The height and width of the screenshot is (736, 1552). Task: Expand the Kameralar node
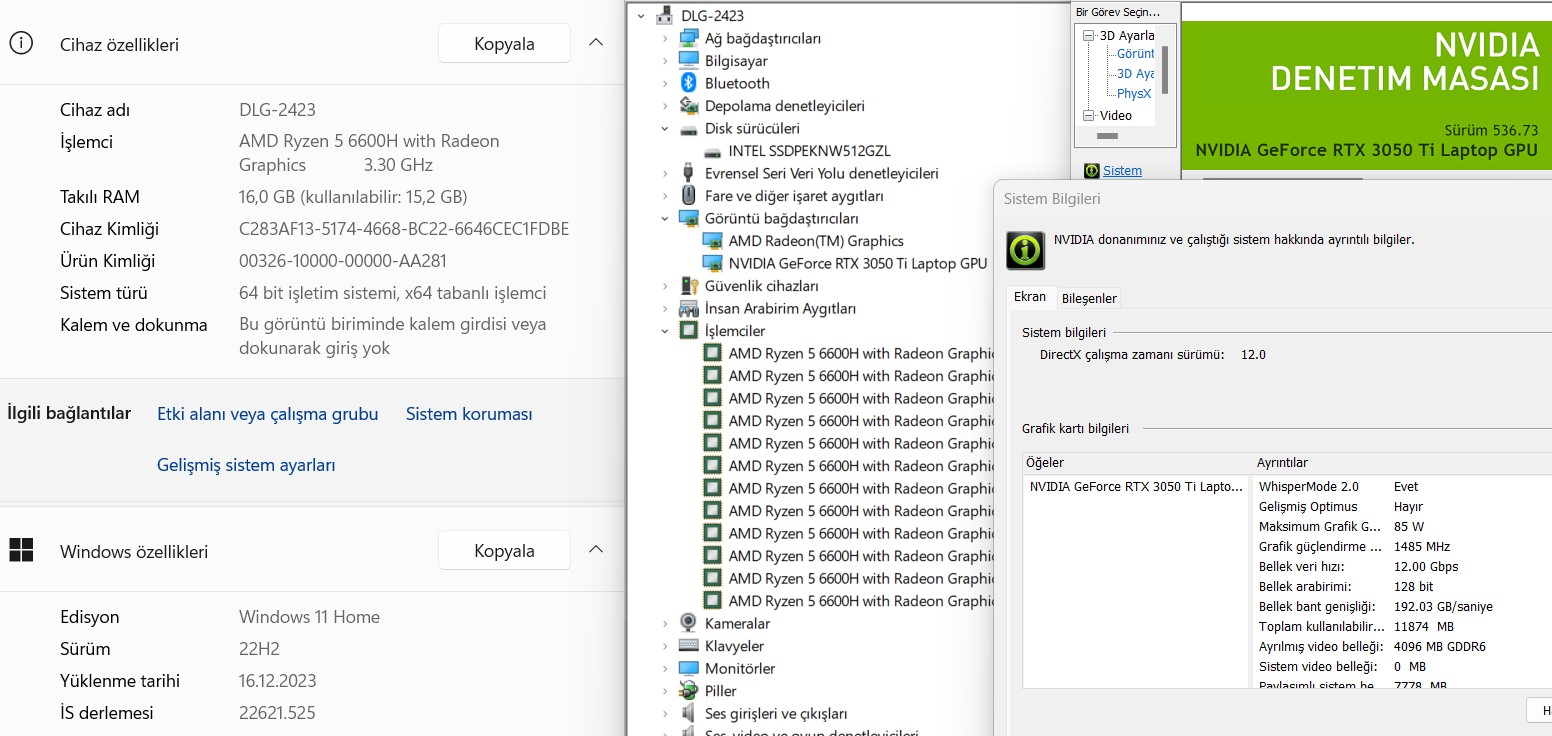tap(665, 623)
